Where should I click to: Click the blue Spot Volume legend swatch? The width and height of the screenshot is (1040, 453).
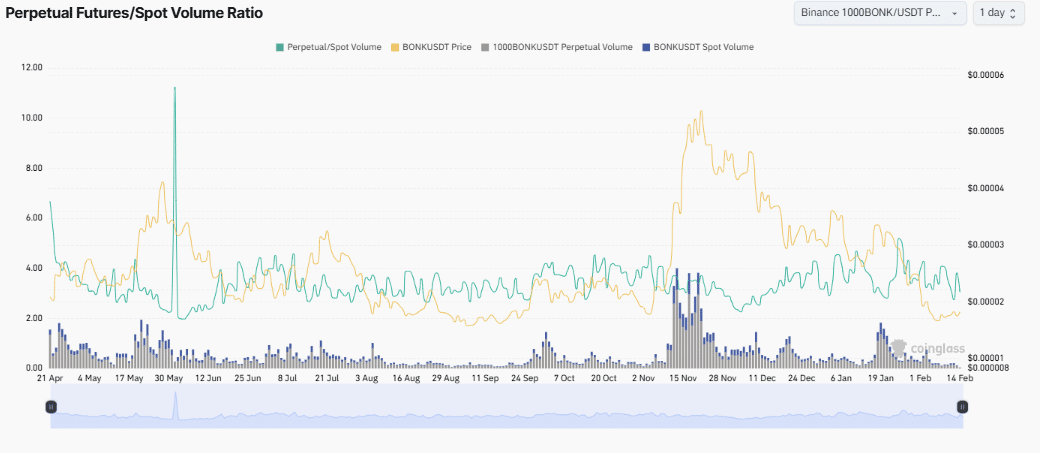(647, 47)
